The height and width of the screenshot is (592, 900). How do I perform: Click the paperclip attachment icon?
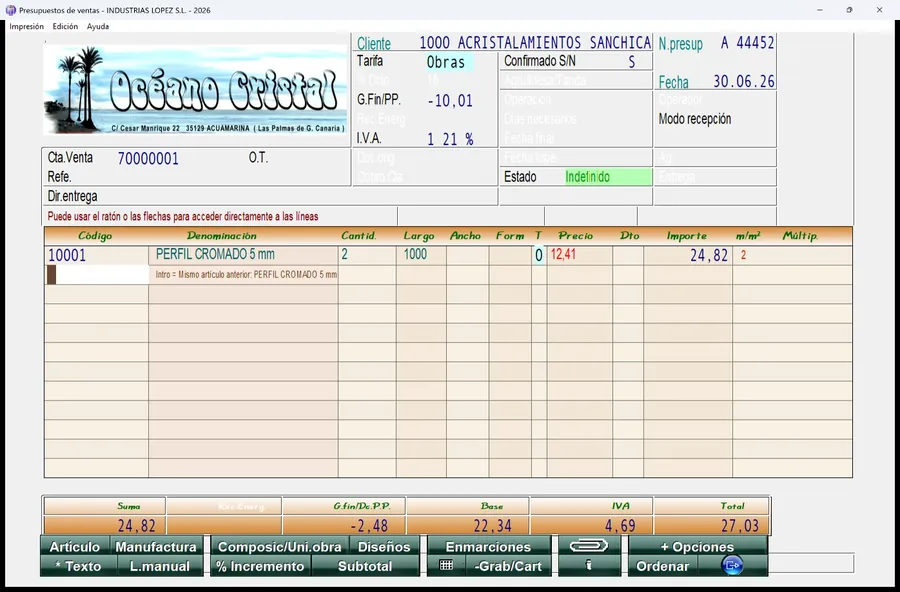588,545
